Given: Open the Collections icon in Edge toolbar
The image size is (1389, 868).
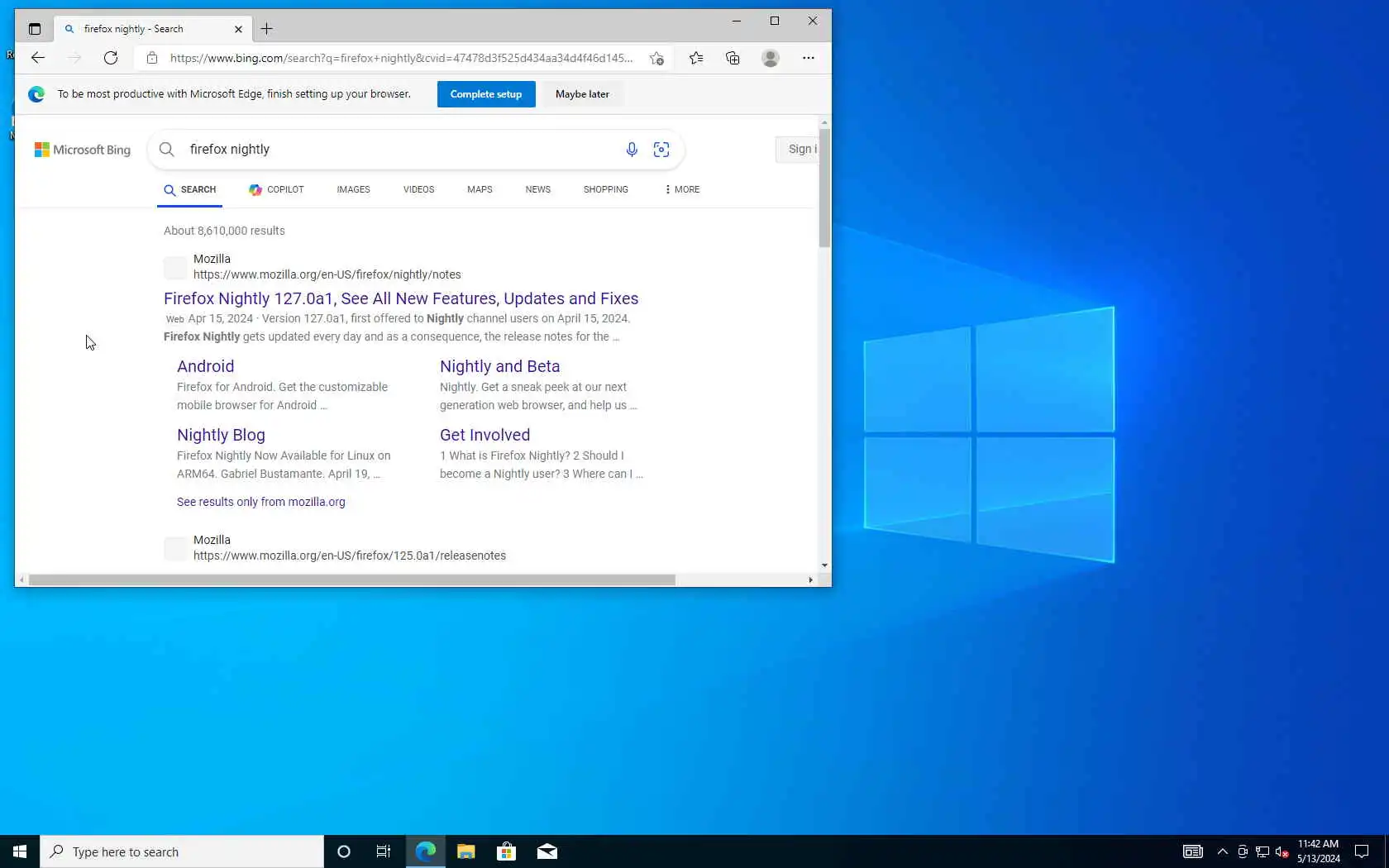Looking at the screenshot, I should 733,58.
